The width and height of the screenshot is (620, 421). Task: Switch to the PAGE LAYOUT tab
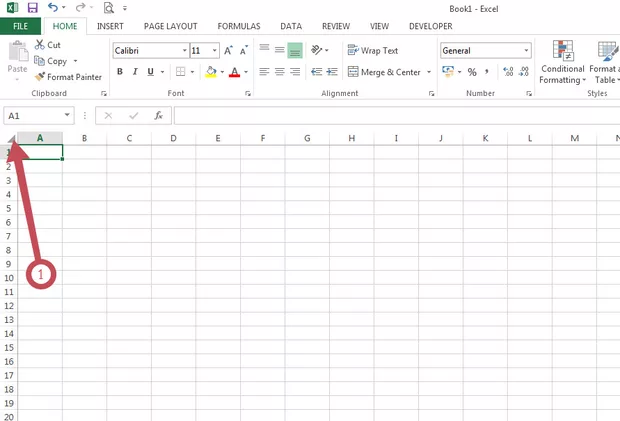point(170,26)
